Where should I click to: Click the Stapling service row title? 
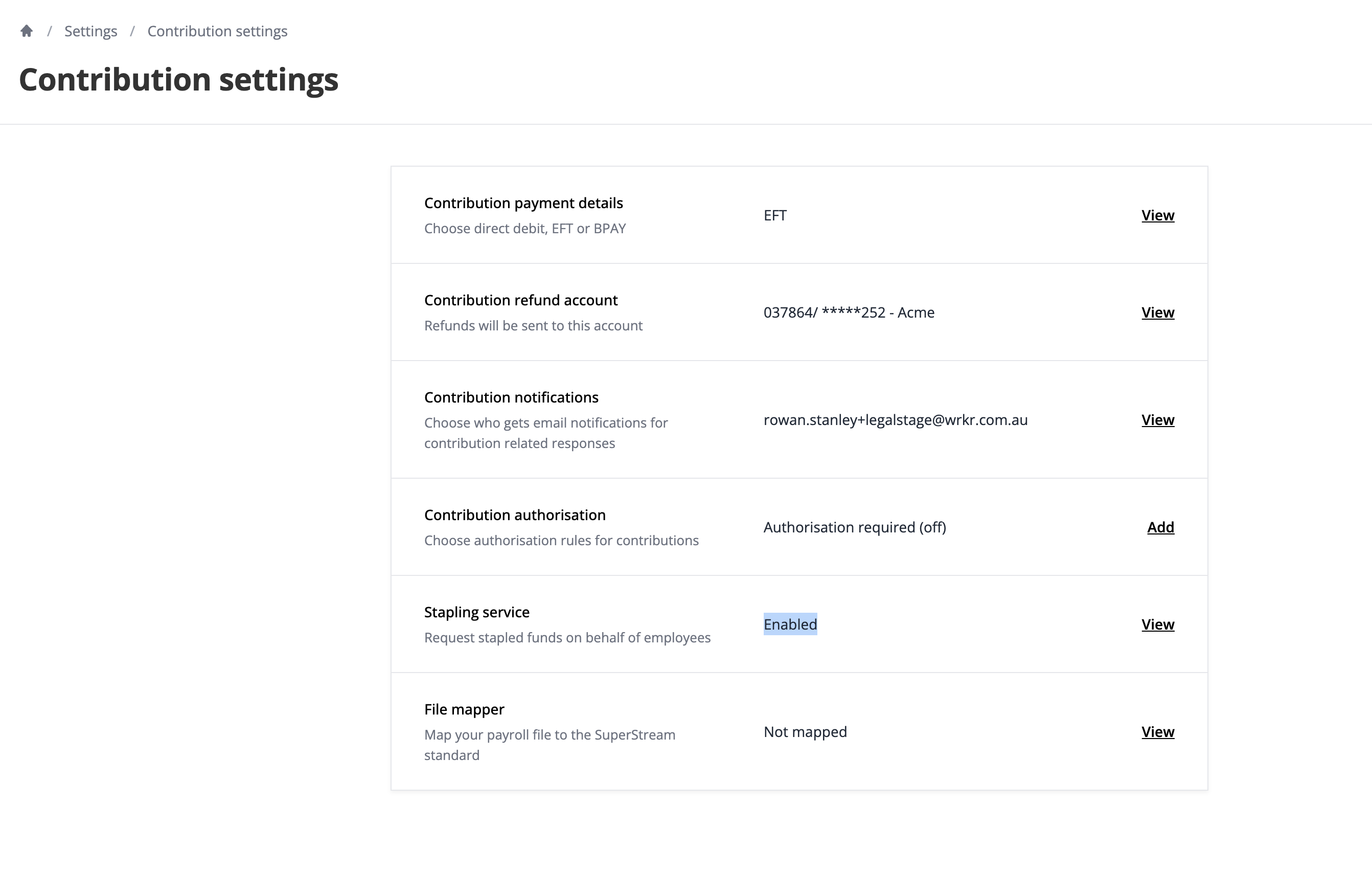(477, 612)
